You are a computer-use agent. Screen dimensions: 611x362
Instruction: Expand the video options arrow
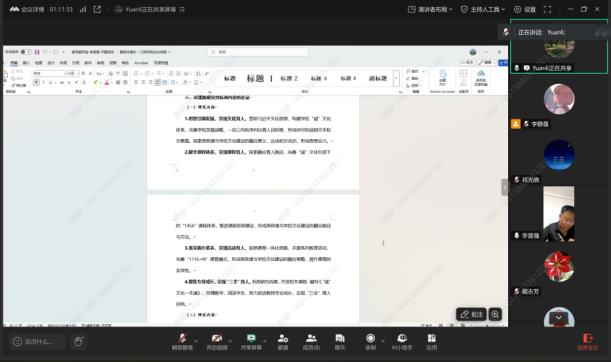coord(230,341)
